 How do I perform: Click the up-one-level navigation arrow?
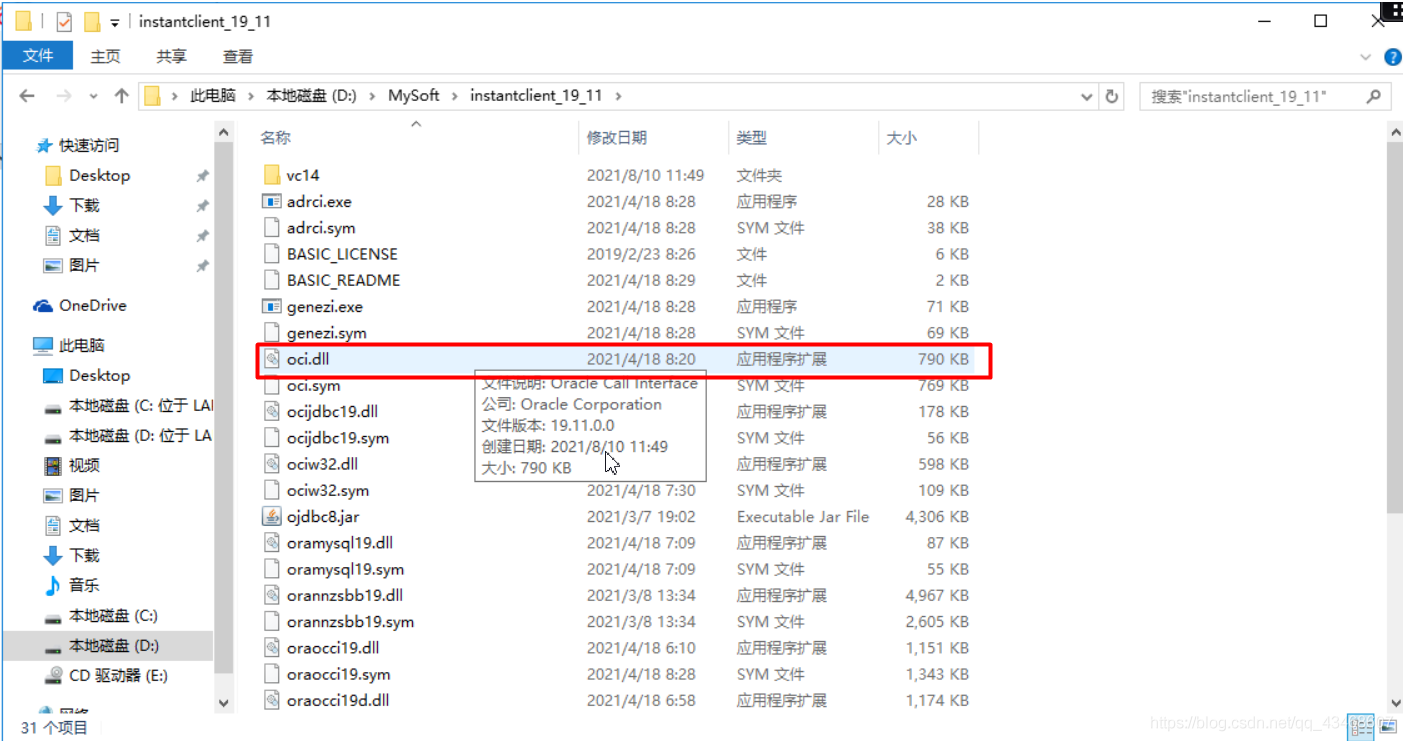[120, 95]
